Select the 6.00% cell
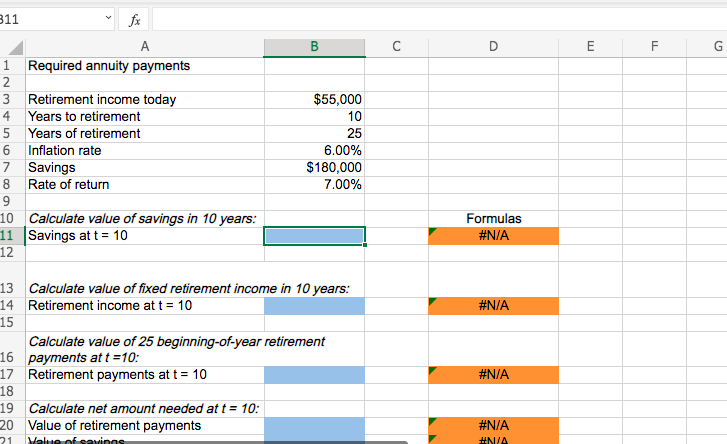The width and height of the screenshot is (727, 444). [314, 151]
